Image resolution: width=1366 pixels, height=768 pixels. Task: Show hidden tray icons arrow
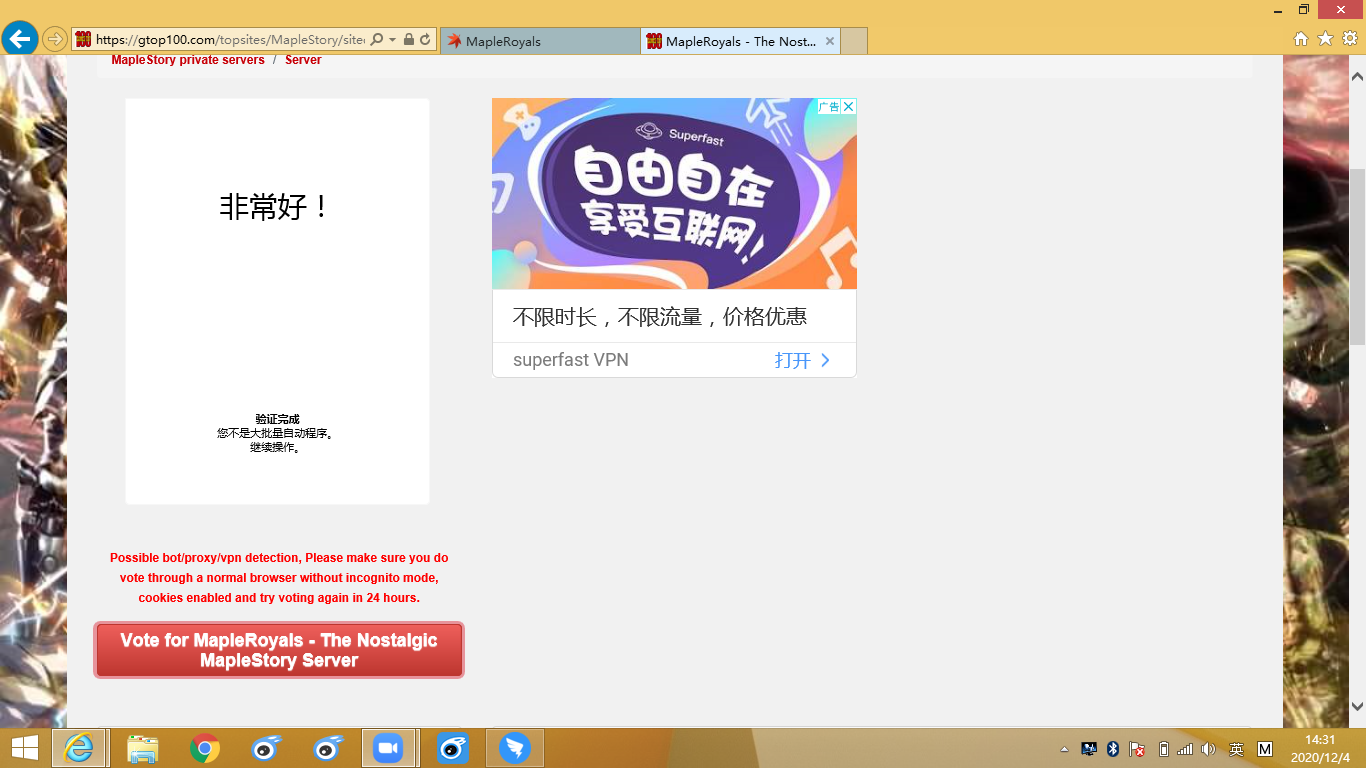pyautogui.click(x=1064, y=749)
